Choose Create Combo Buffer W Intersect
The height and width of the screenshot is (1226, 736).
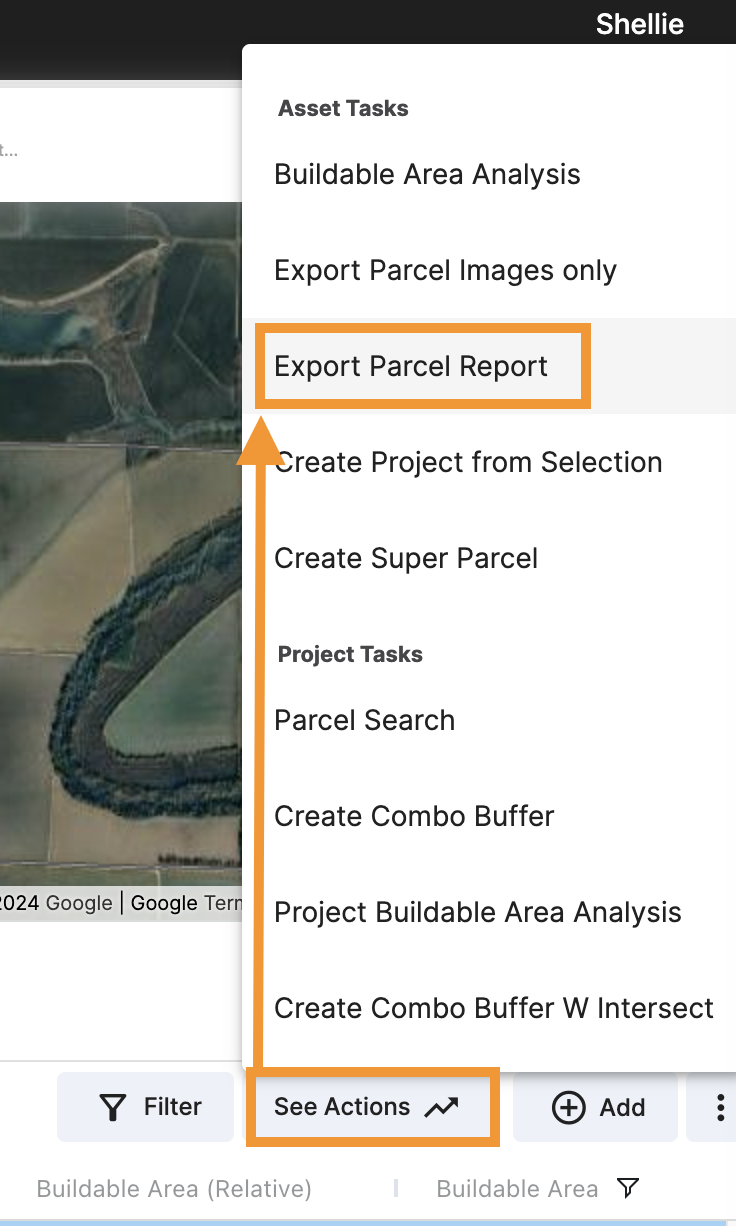pyautogui.click(x=493, y=1008)
